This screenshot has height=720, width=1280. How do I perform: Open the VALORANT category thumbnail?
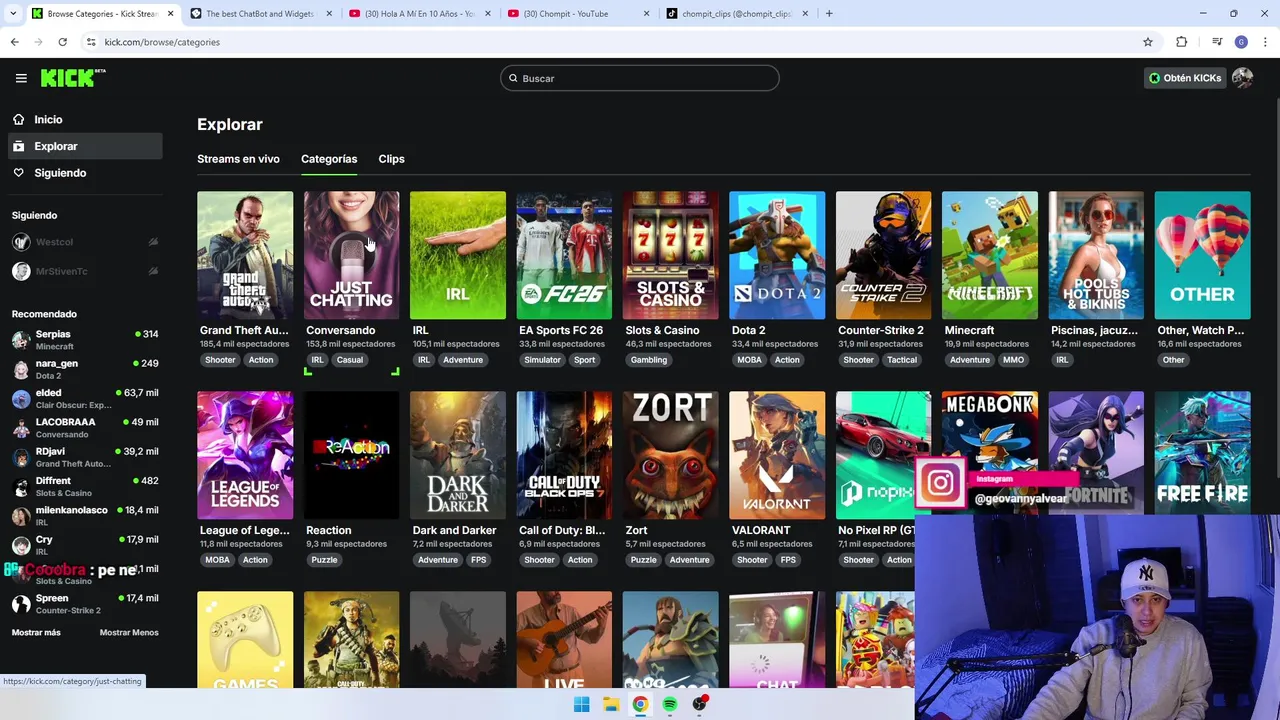coord(777,455)
